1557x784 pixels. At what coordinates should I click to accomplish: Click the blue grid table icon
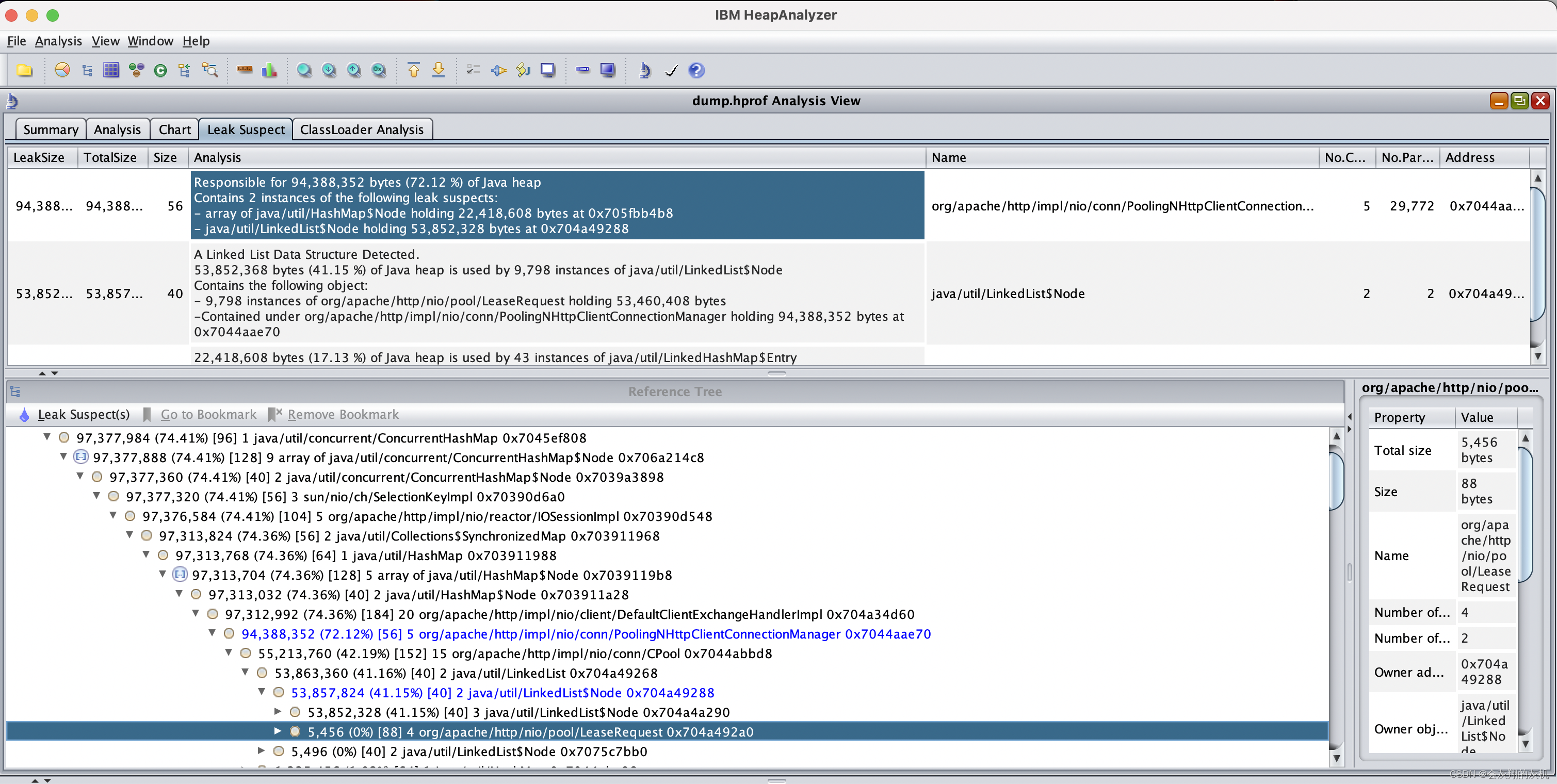coord(111,70)
